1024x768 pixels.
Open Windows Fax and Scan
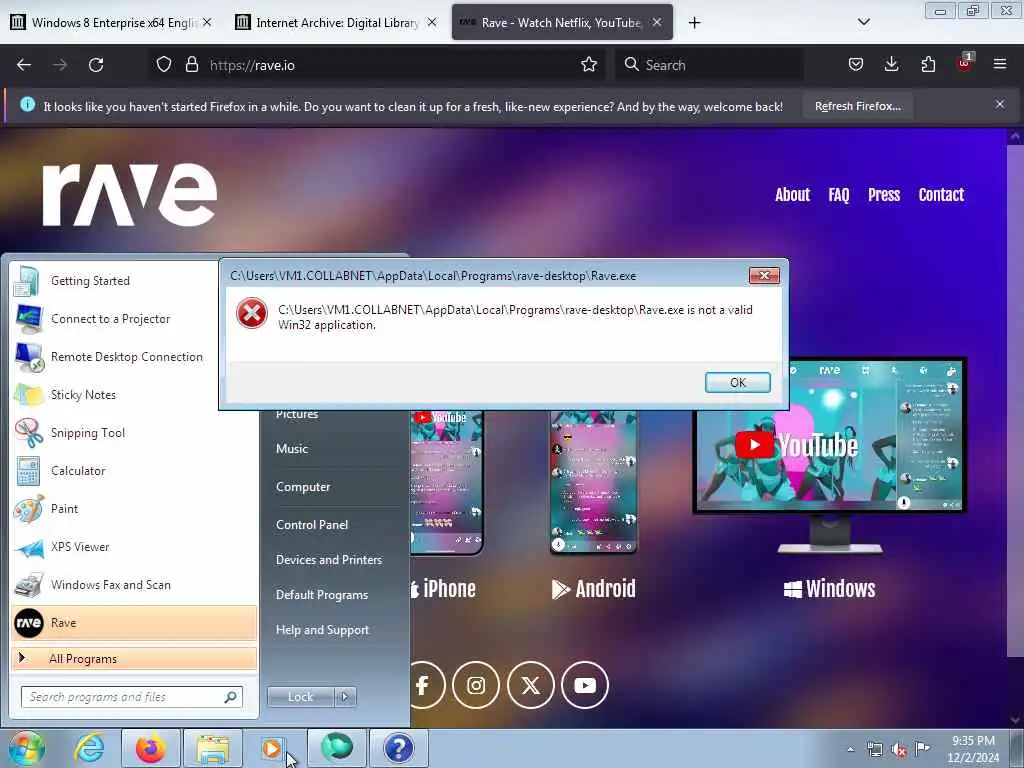[x=134, y=584]
